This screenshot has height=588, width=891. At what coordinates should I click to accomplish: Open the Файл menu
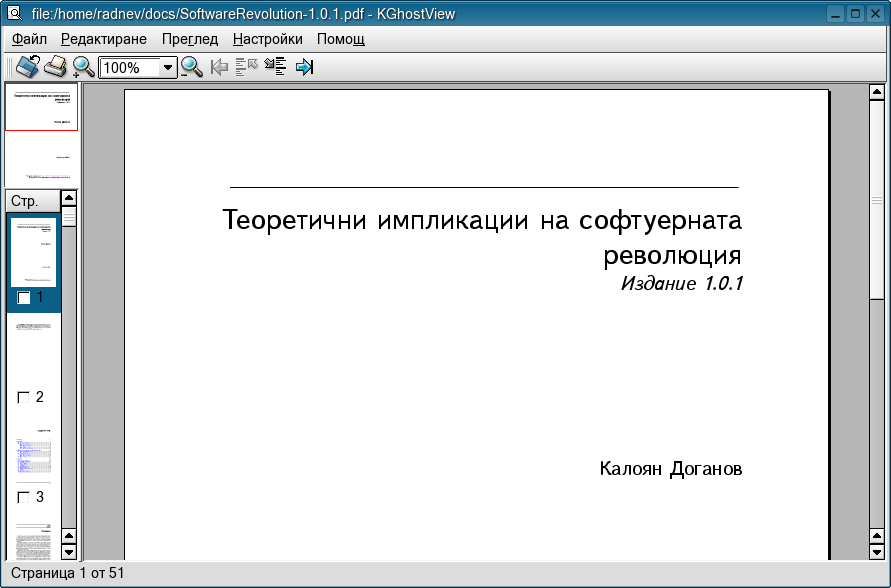(x=30, y=39)
